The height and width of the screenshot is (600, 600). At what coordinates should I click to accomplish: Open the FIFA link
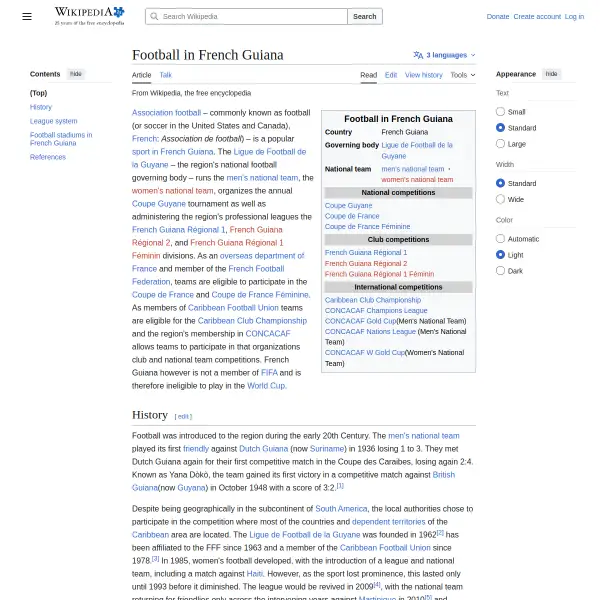(269, 373)
